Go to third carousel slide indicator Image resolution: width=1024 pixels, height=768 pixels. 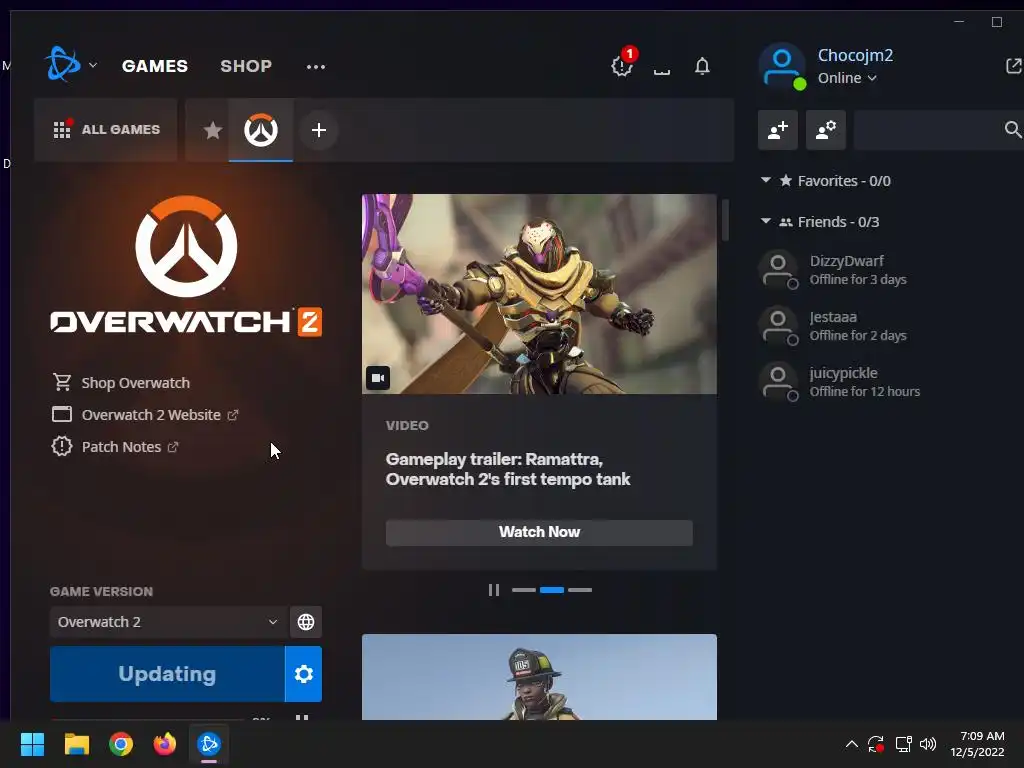point(580,590)
